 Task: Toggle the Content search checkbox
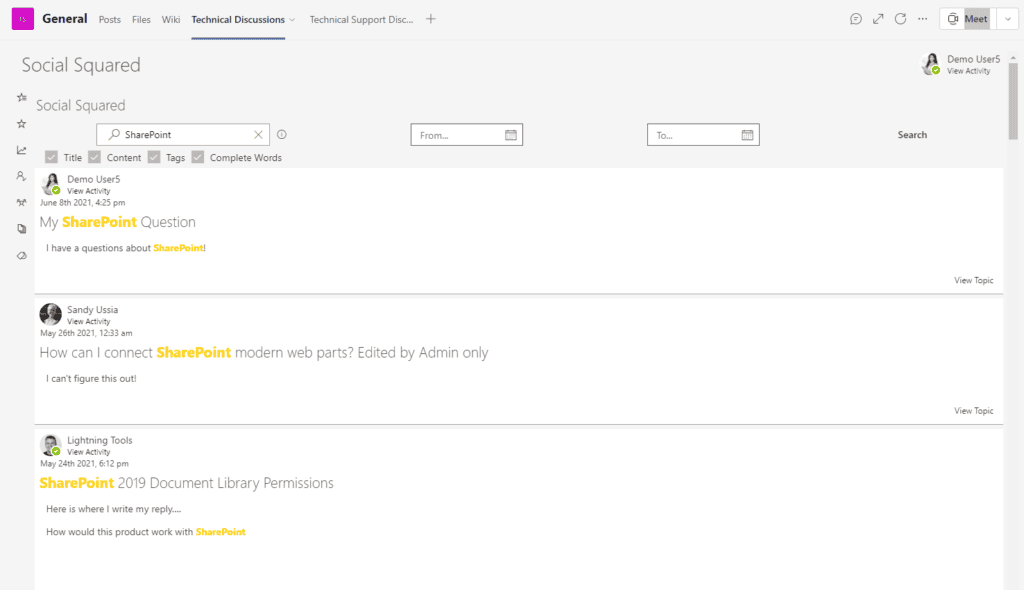tap(94, 157)
